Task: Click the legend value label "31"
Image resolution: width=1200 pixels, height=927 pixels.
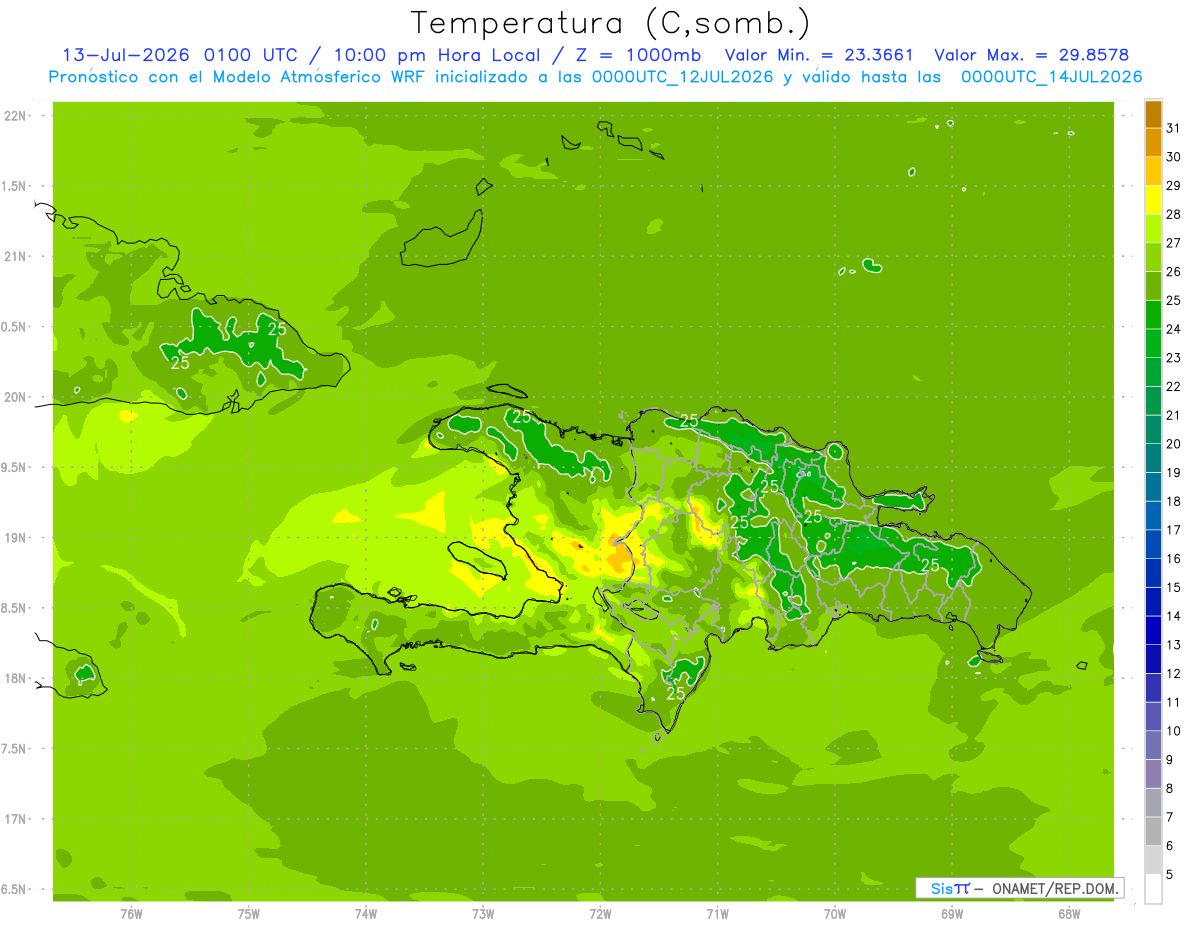Action: [1174, 128]
